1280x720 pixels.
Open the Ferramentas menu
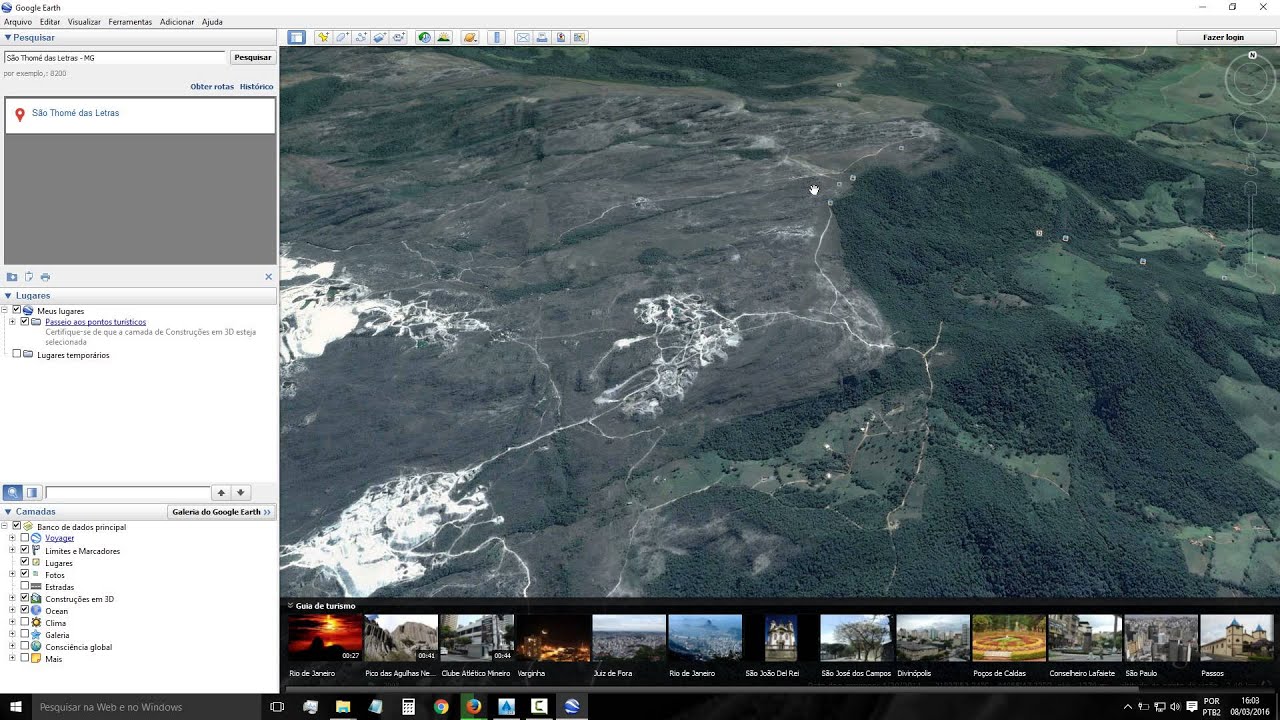(x=130, y=21)
